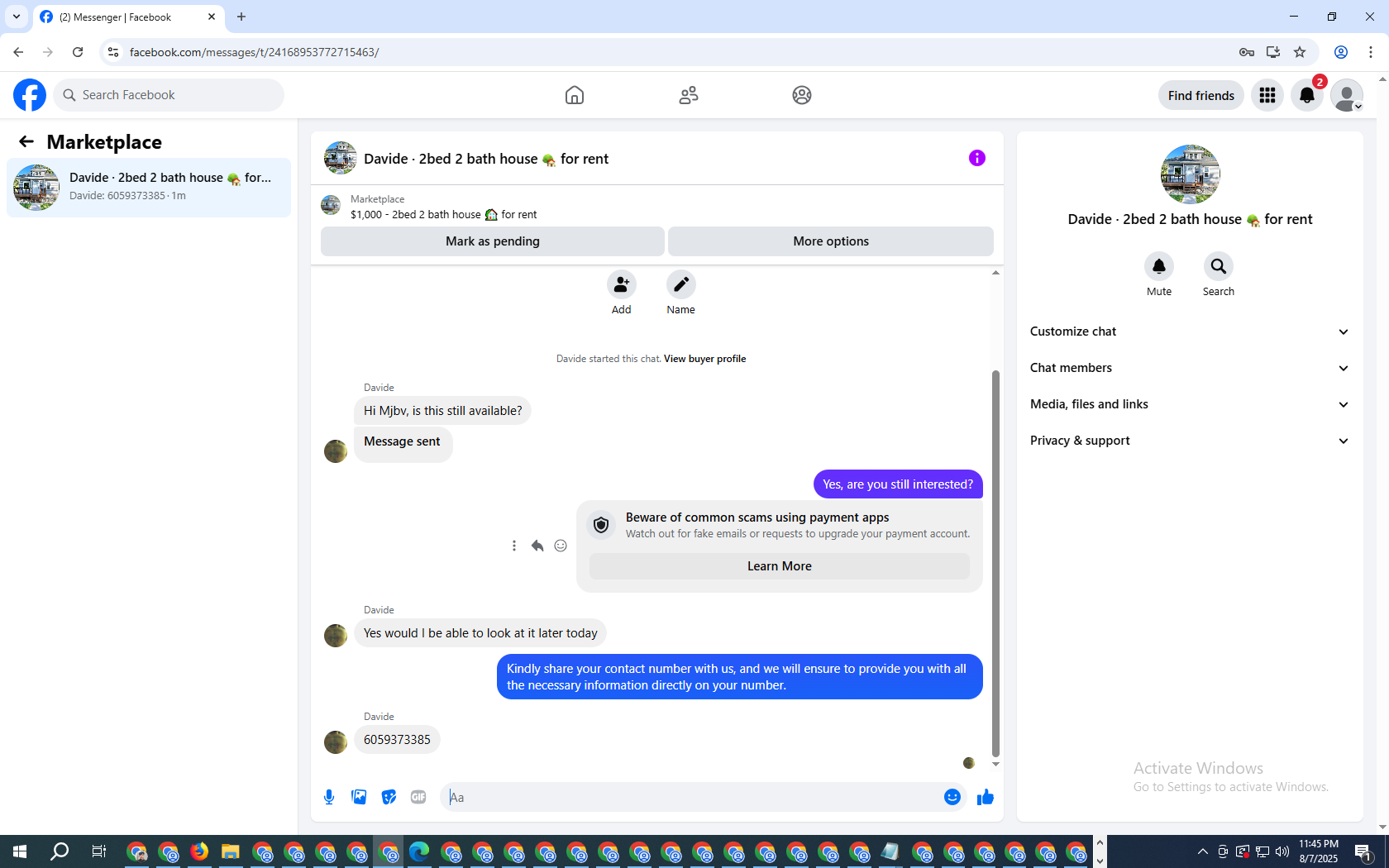Reply to the scam warning message

pos(537,546)
